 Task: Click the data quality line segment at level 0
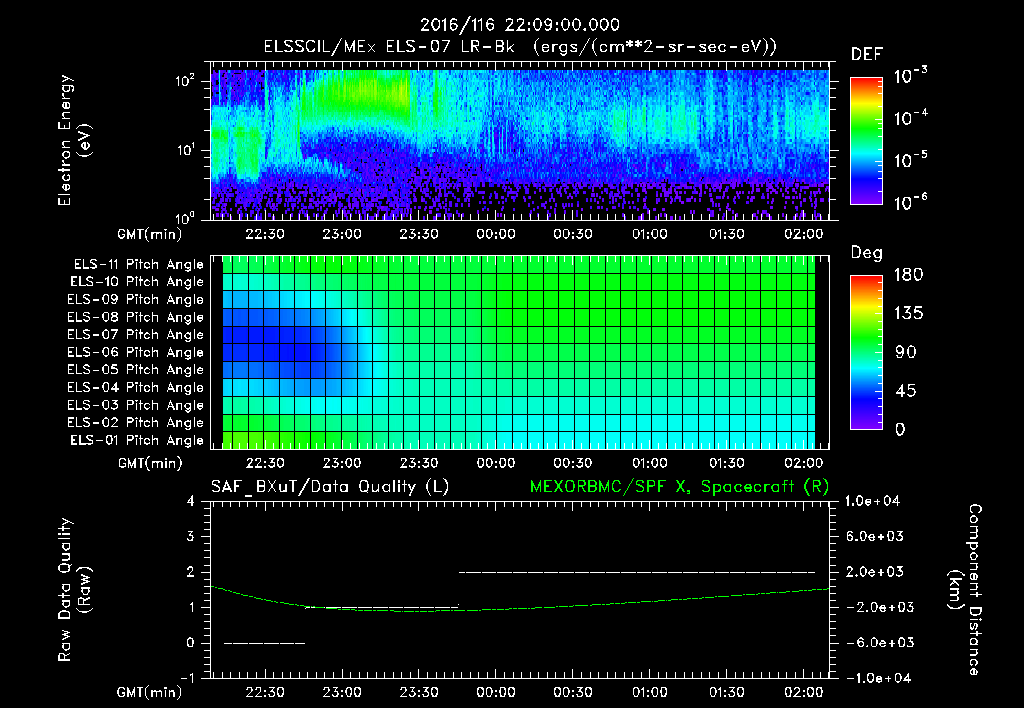click(x=264, y=643)
